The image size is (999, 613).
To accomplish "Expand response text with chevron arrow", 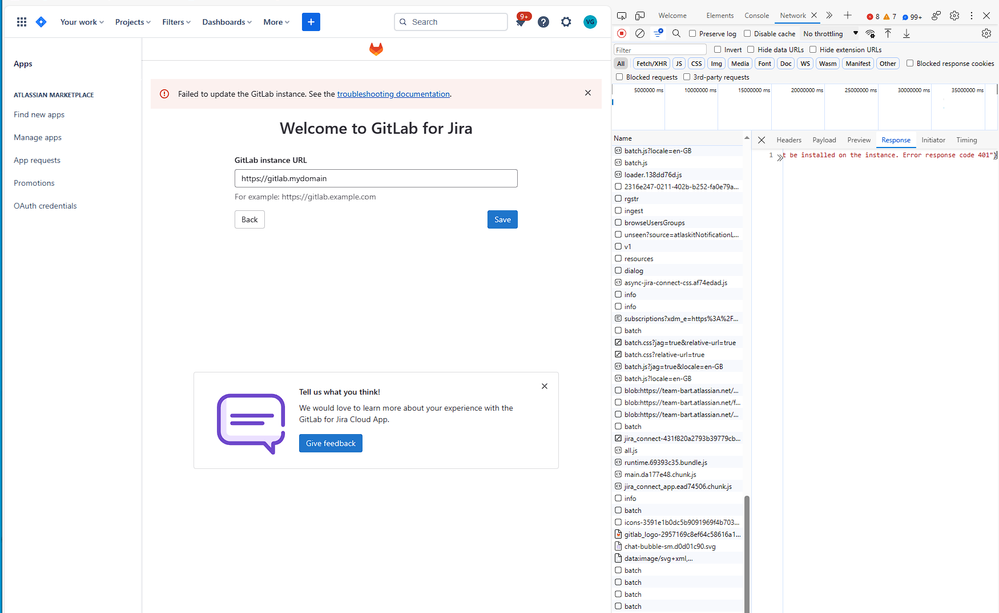I will [x=780, y=157].
